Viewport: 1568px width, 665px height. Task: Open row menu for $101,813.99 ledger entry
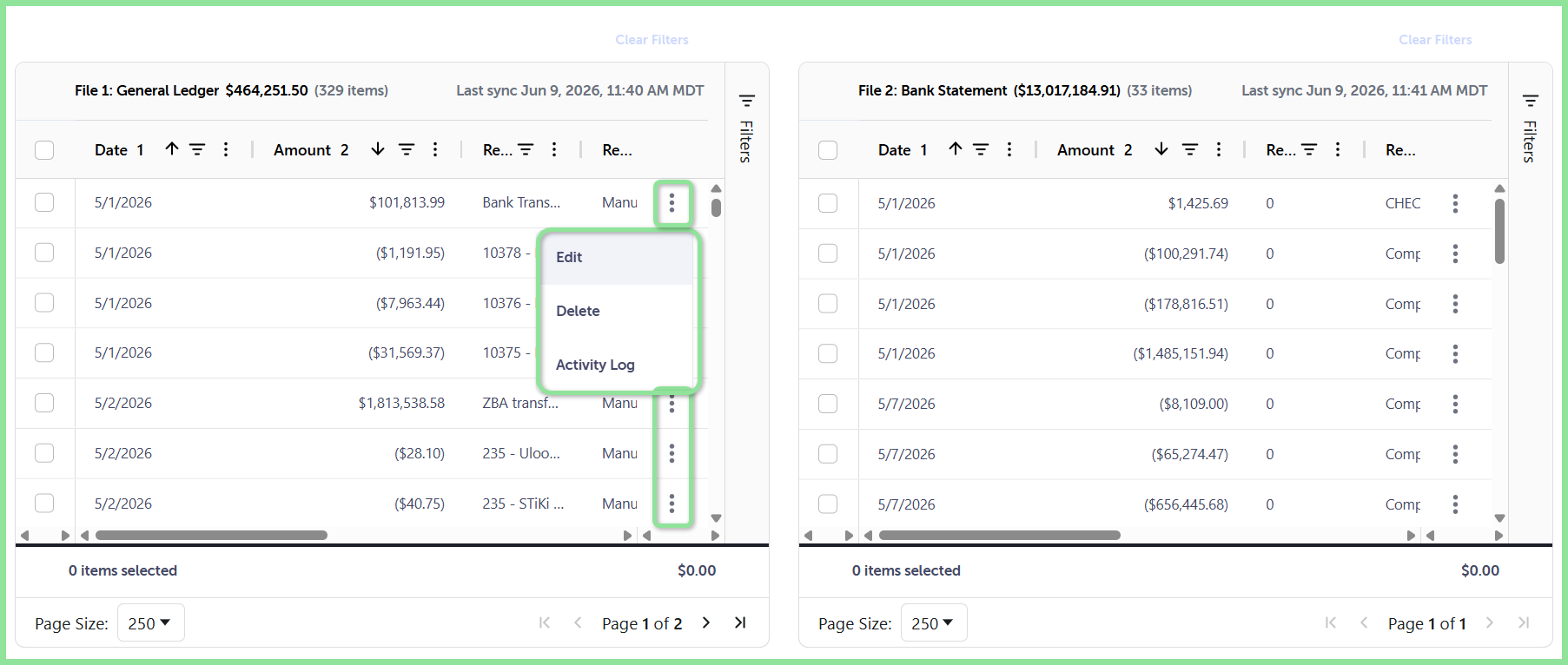[672, 203]
